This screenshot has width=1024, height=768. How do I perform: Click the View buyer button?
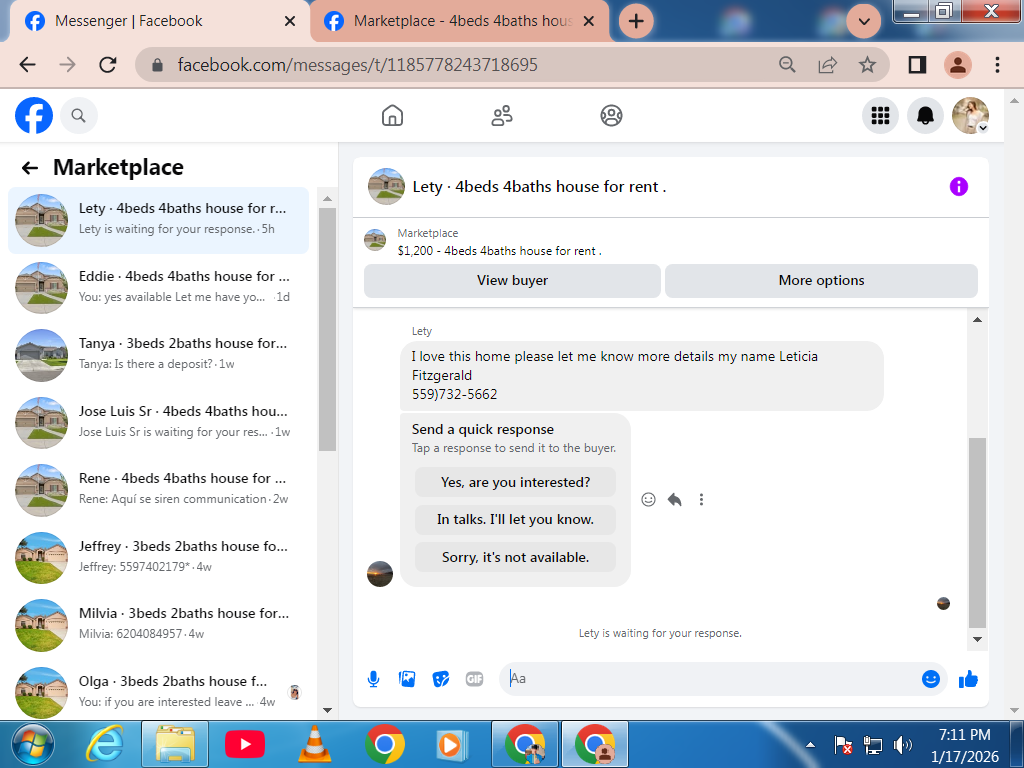(x=512, y=281)
